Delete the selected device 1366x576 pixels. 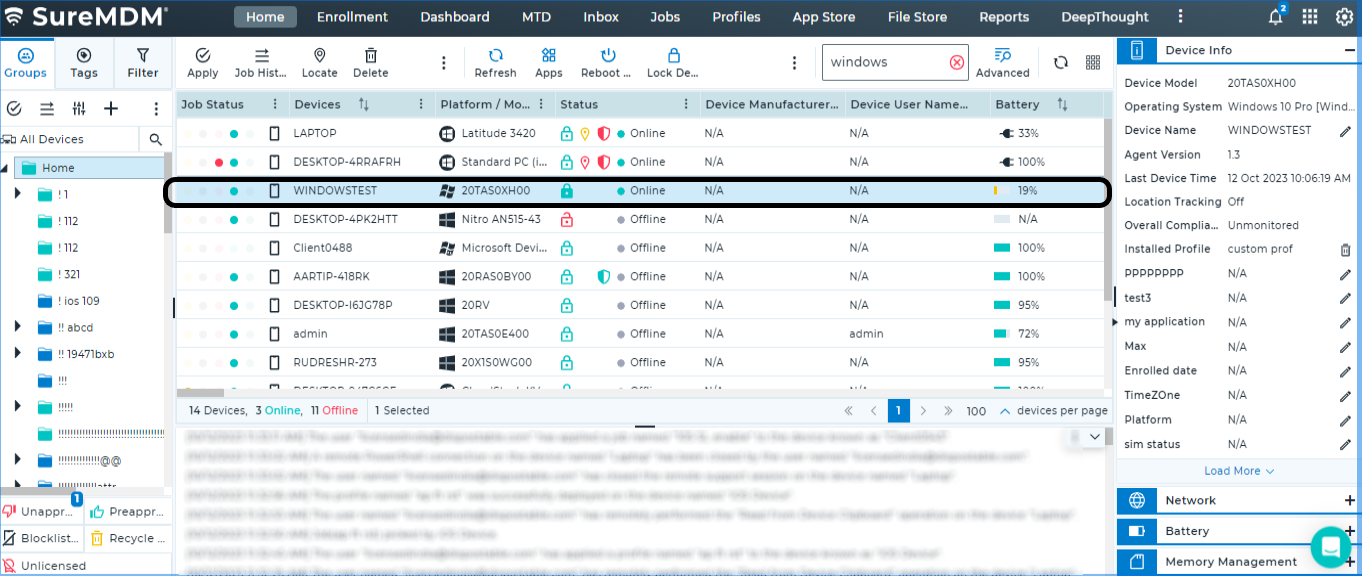tap(371, 62)
